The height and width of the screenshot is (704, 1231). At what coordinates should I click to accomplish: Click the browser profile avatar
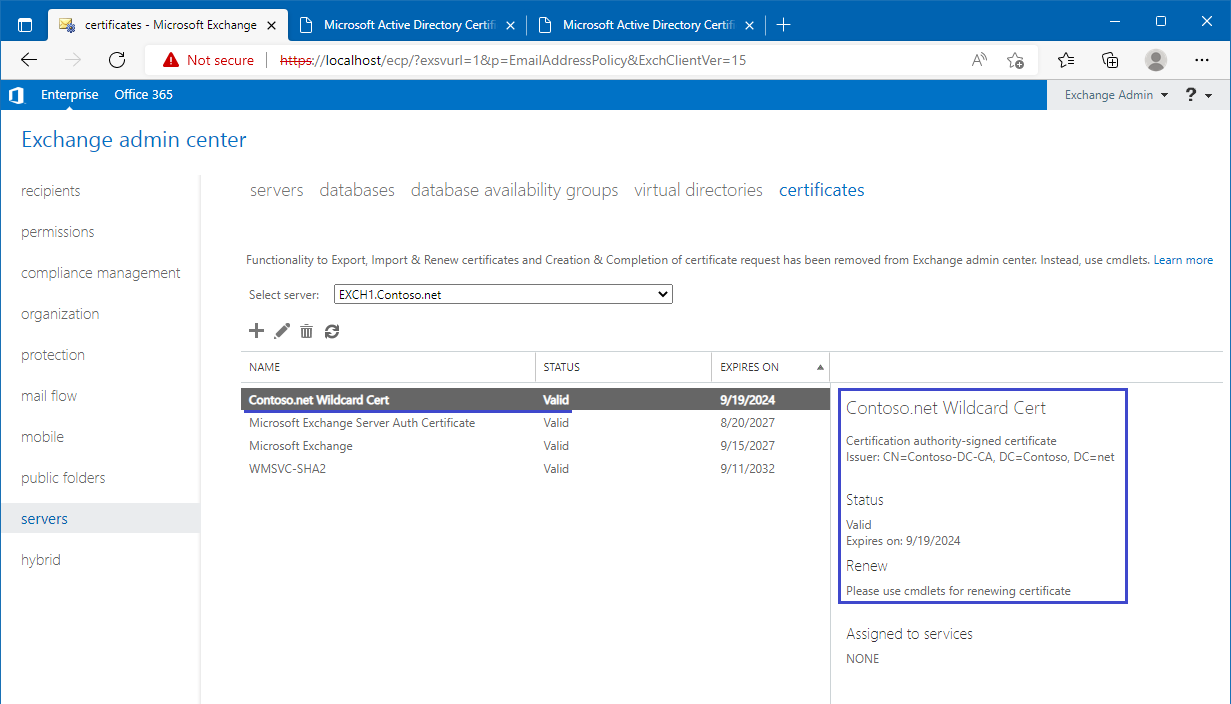tap(1156, 60)
